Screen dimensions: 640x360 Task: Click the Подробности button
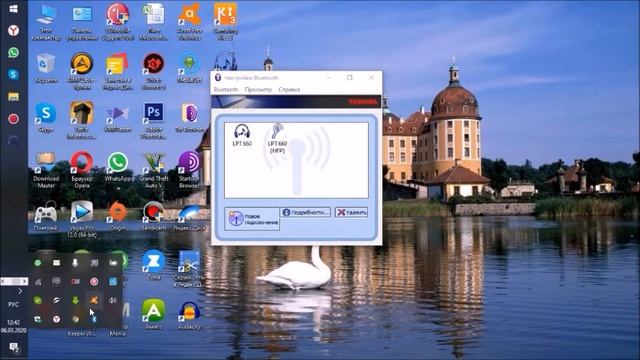click(305, 212)
